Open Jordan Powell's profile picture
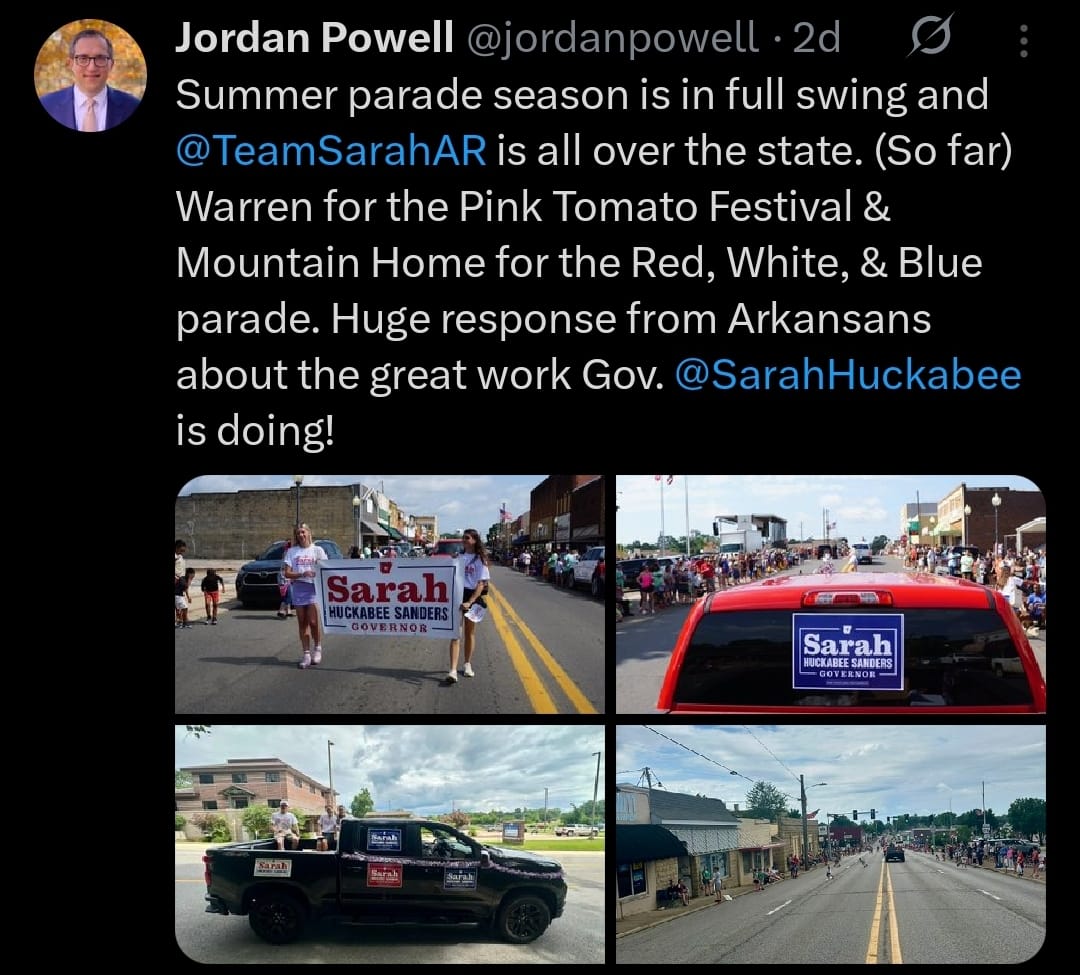 [x=90, y=75]
